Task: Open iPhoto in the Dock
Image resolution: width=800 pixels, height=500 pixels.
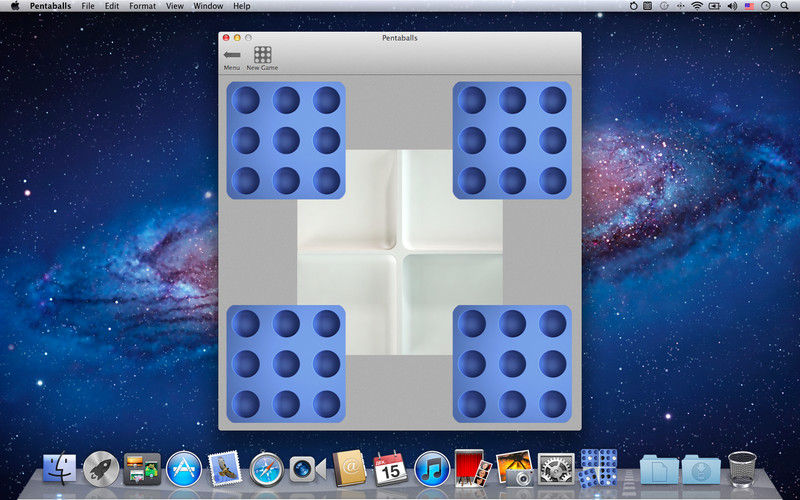Action: (515, 468)
